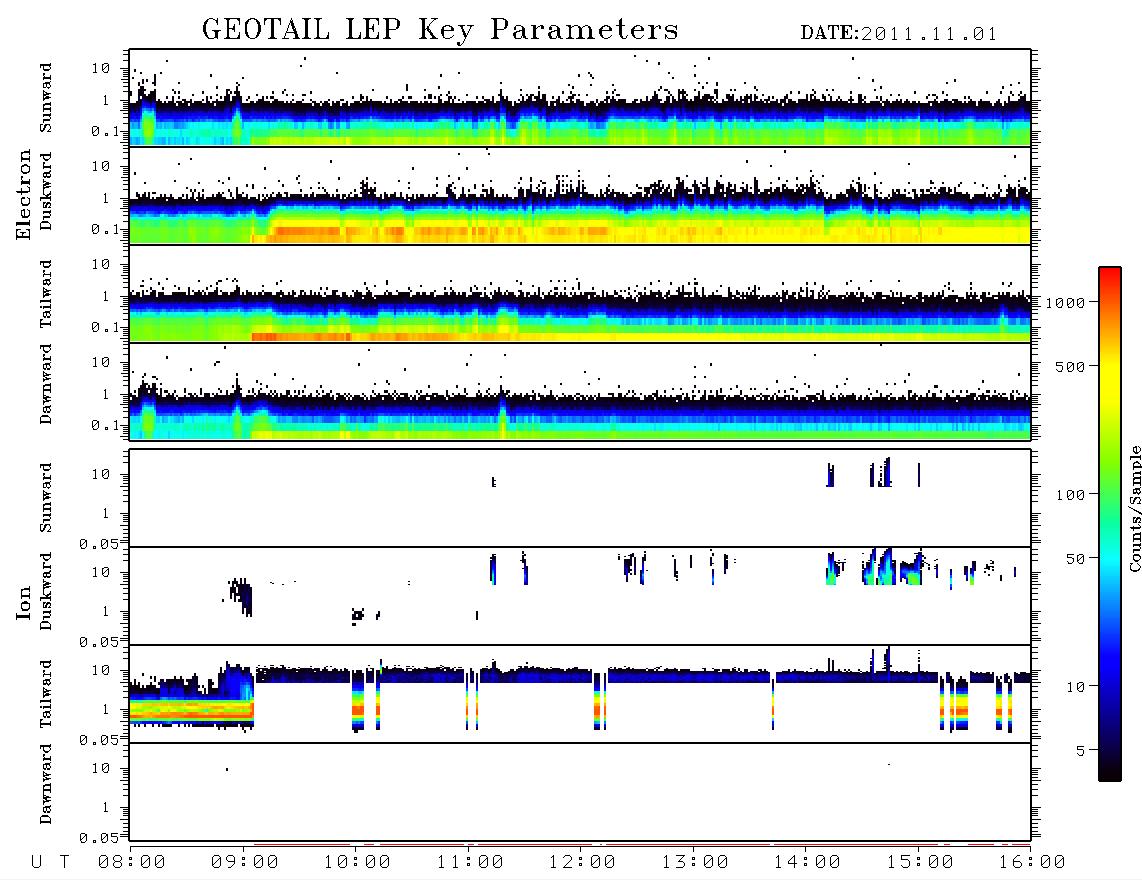Click the 10:00 time axis label
Viewport: 1142px width, 880px height.
tap(357, 862)
